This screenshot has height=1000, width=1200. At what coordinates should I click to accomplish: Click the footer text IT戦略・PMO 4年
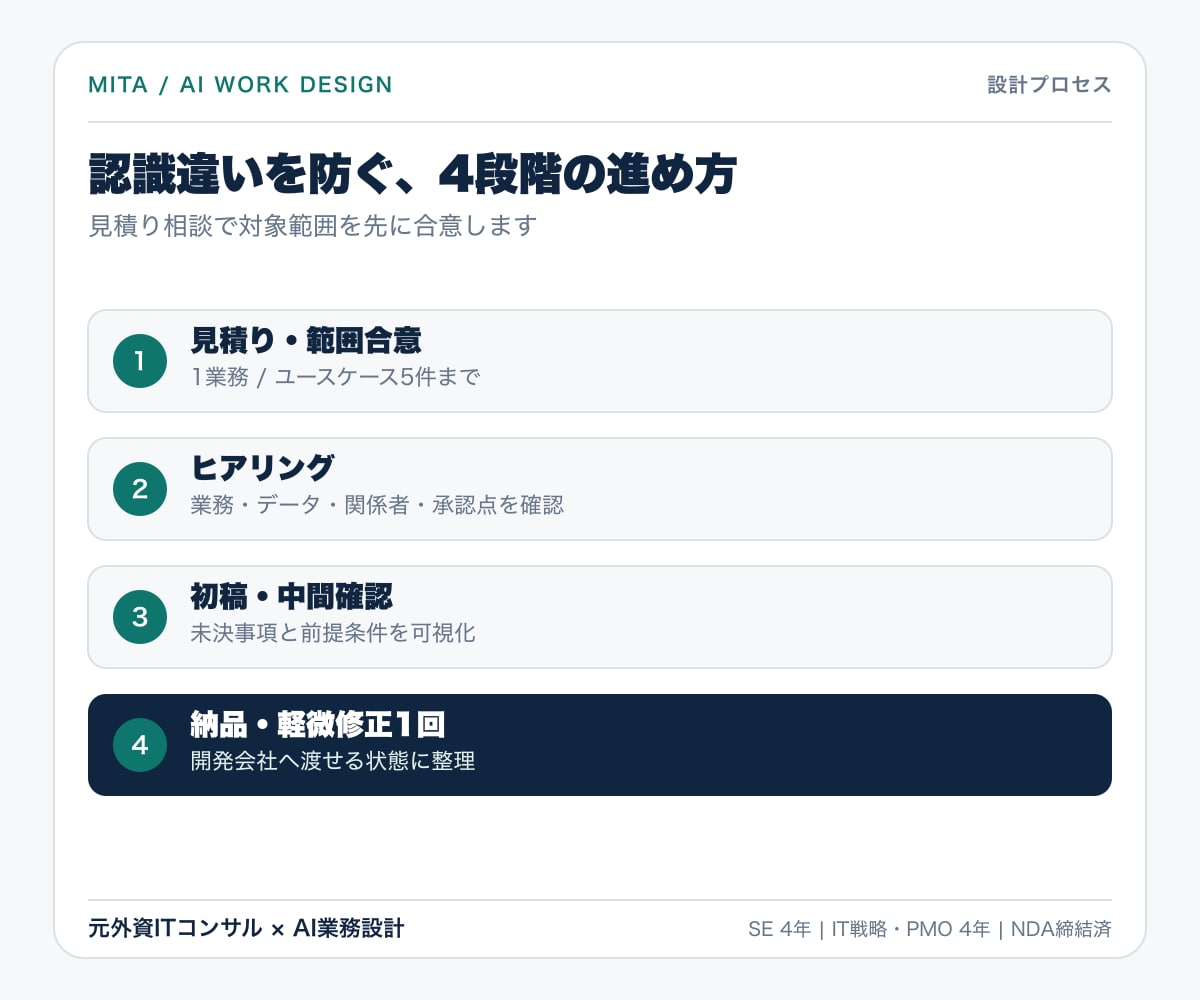pos(910,929)
